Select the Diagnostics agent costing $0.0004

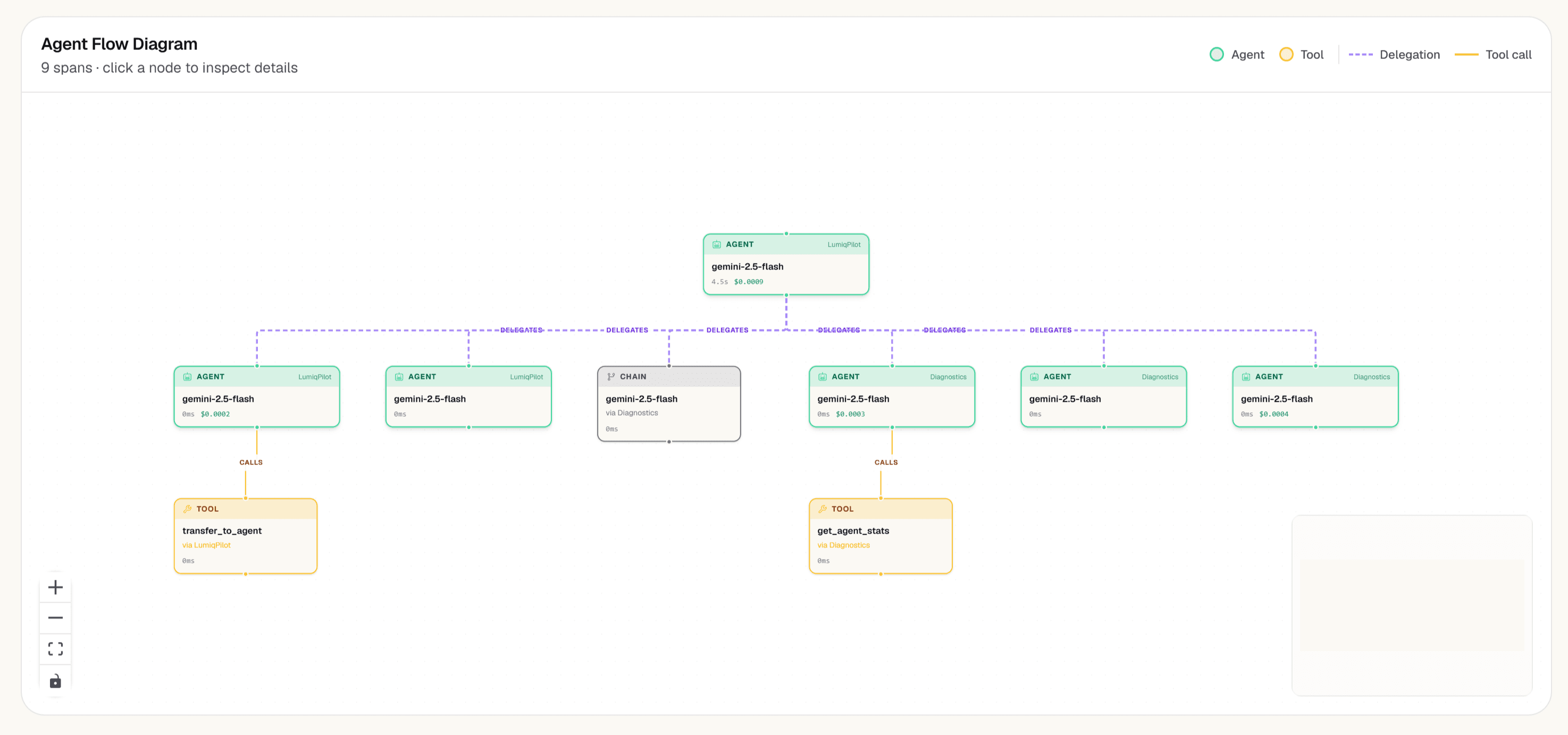(x=1315, y=396)
